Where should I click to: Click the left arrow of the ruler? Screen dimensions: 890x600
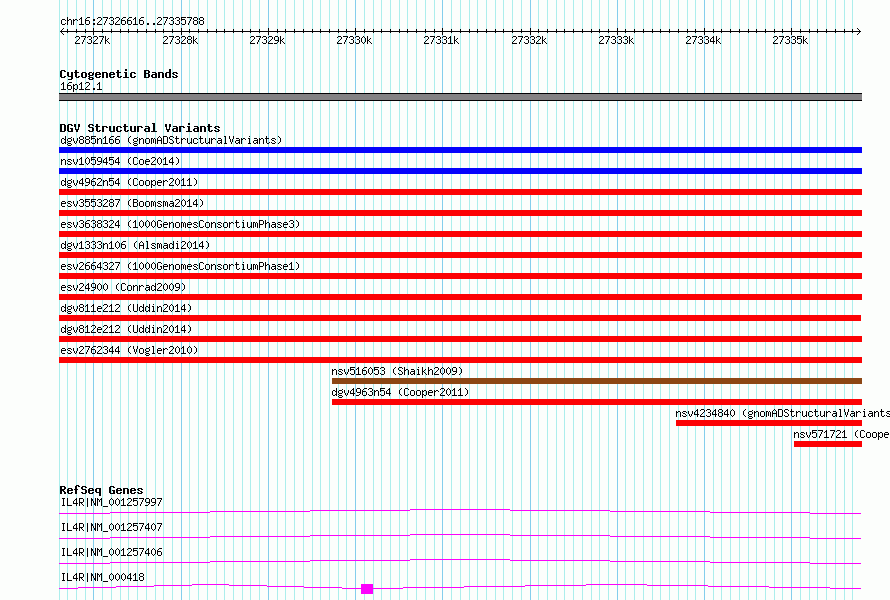(x=62, y=31)
